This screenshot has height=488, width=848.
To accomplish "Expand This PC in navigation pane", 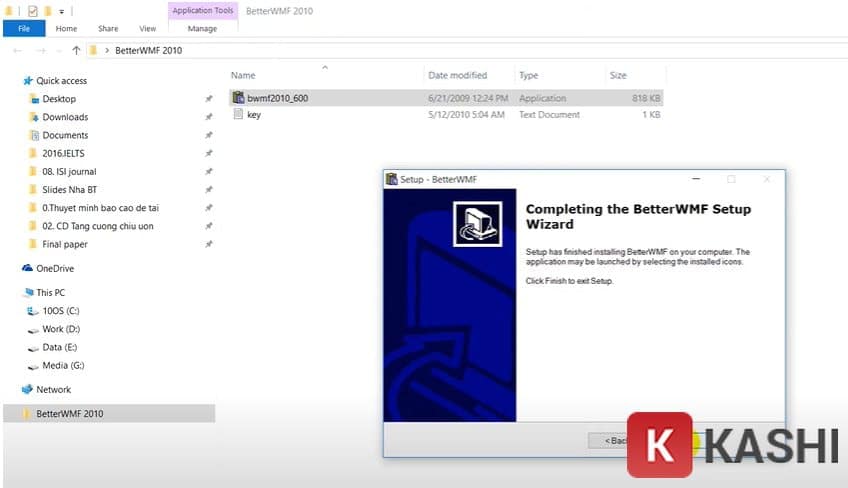I will [13, 293].
